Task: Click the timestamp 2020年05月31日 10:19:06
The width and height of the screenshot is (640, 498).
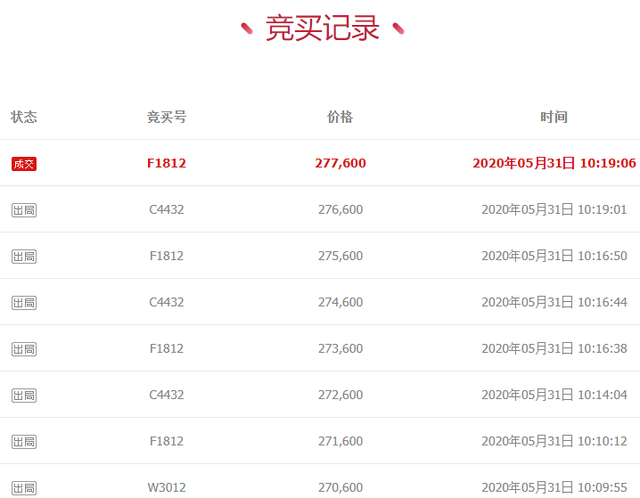Action: pyautogui.click(x=554, y=163)
